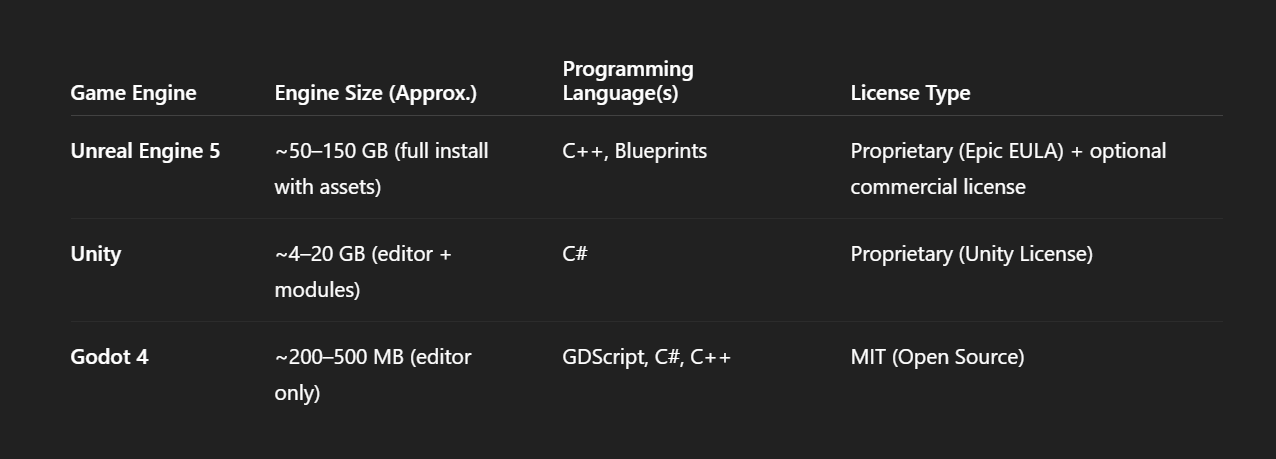1276x459 pixels.
Task: Click the GDScript, C#, C++ cell
Action: click(x=647, y=357)
